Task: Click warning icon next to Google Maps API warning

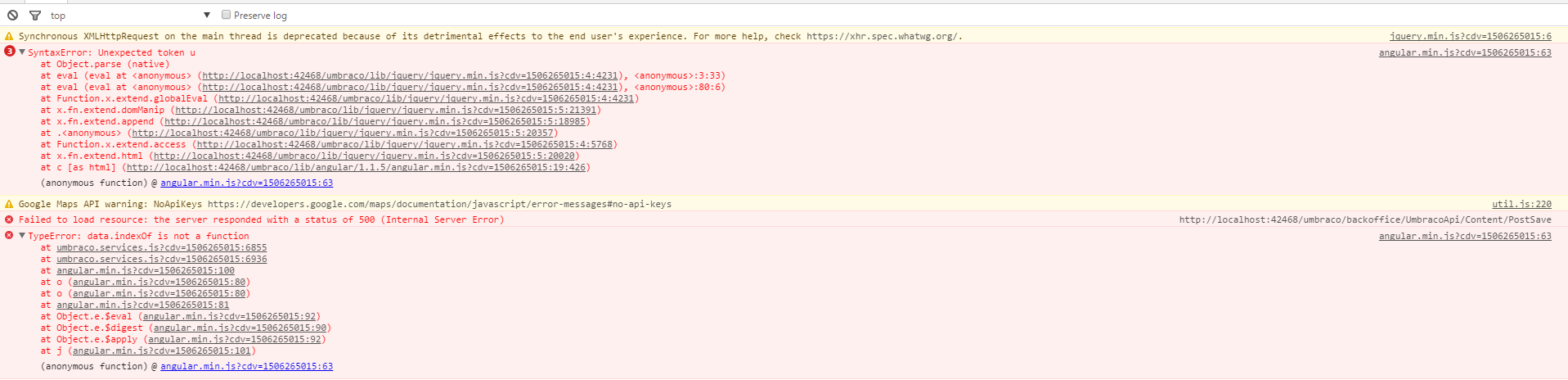Action: pos(9,204)
